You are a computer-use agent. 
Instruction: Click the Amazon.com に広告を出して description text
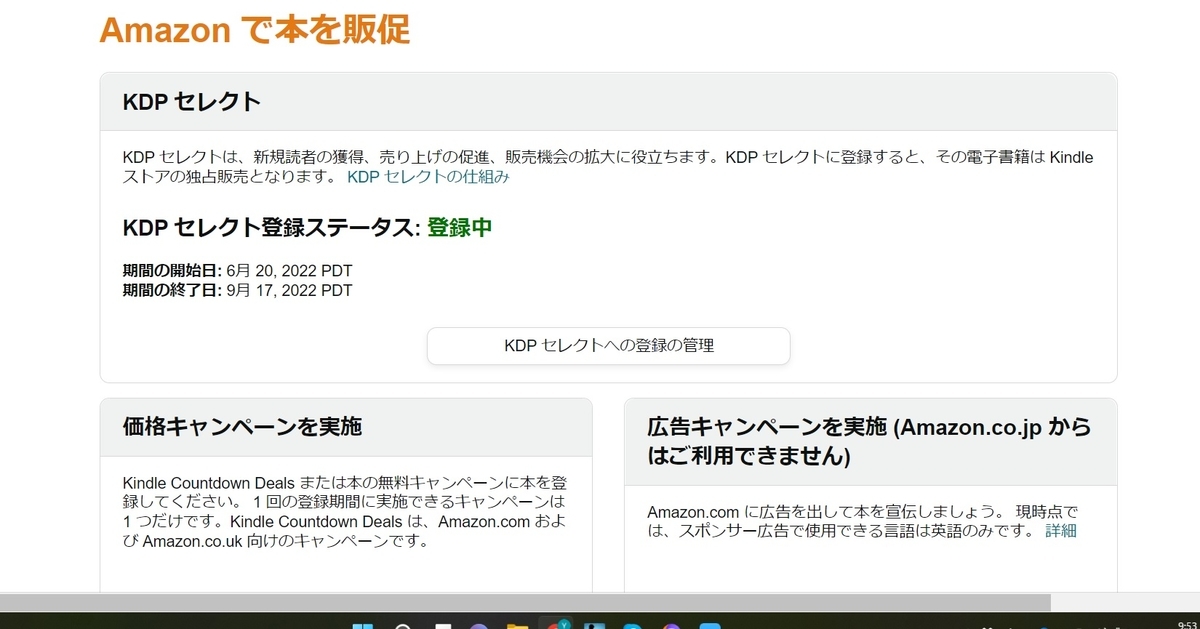[862, 521]
